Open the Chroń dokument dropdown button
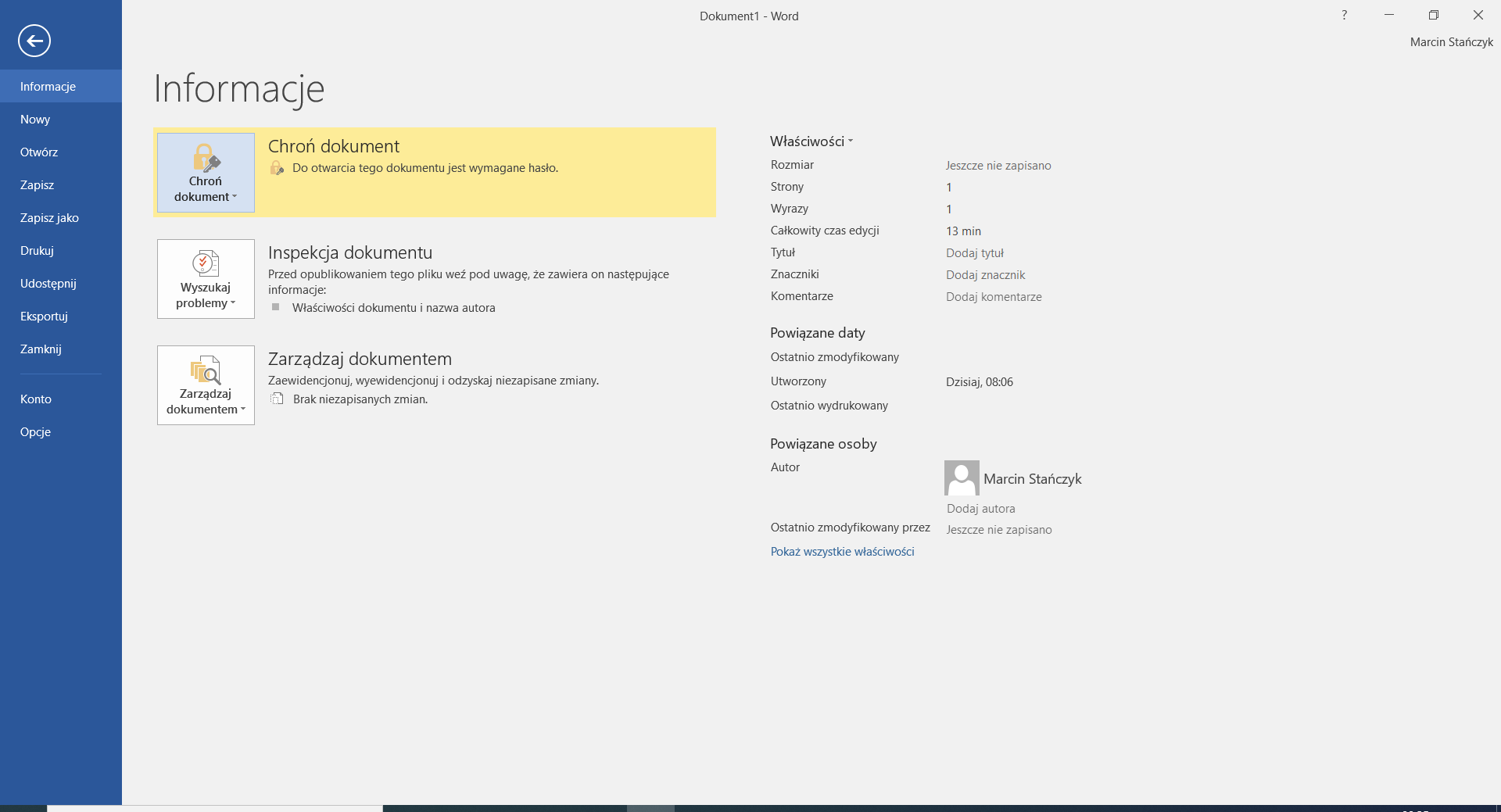The image size is (1501, 812). [206, 189]
